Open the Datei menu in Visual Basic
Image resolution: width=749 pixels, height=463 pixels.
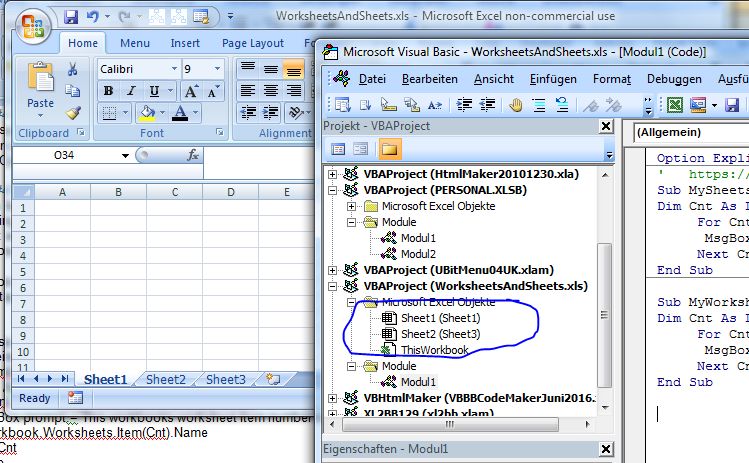pos(372,79)
